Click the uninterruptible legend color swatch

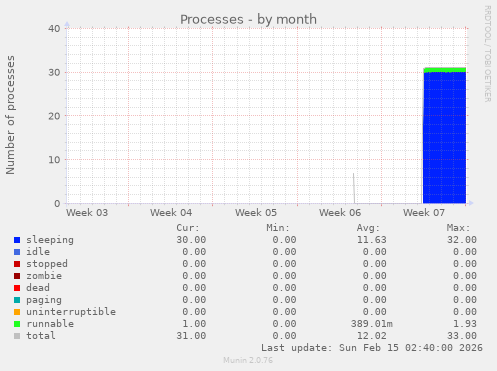pyautogui.click(x=17, y=312)
